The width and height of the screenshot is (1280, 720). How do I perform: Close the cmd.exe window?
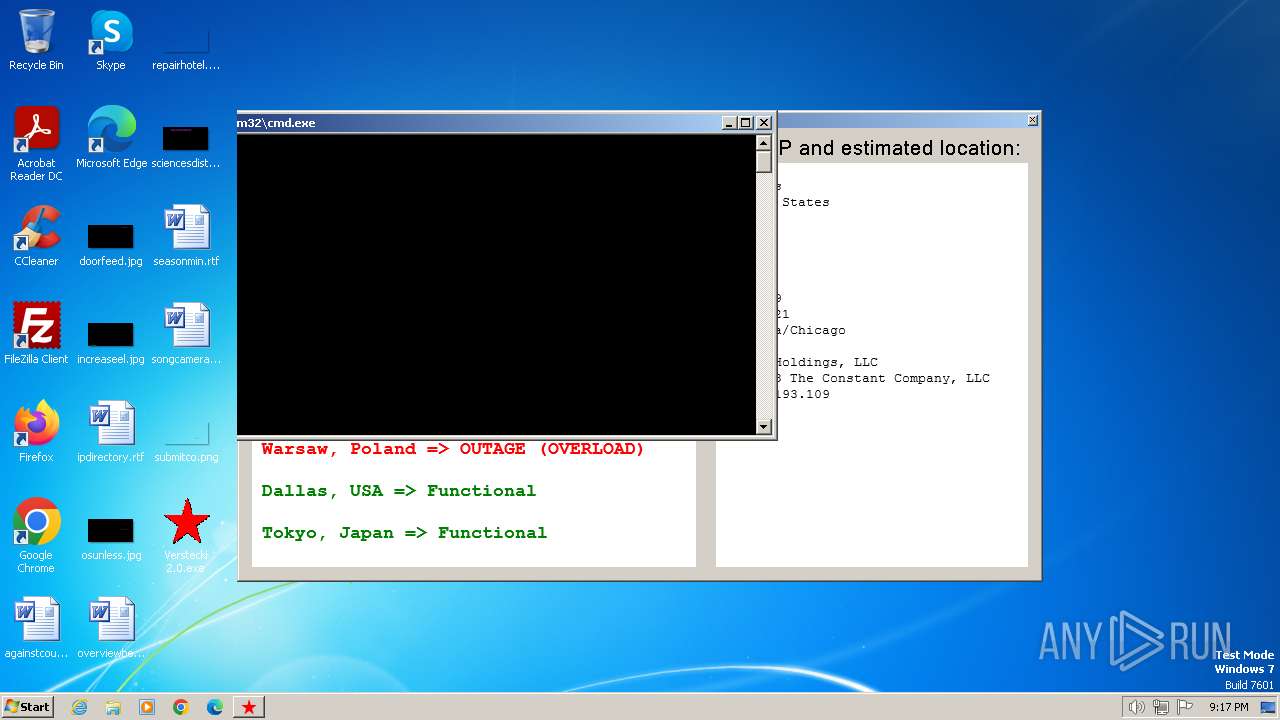click(x=764, y=123)
